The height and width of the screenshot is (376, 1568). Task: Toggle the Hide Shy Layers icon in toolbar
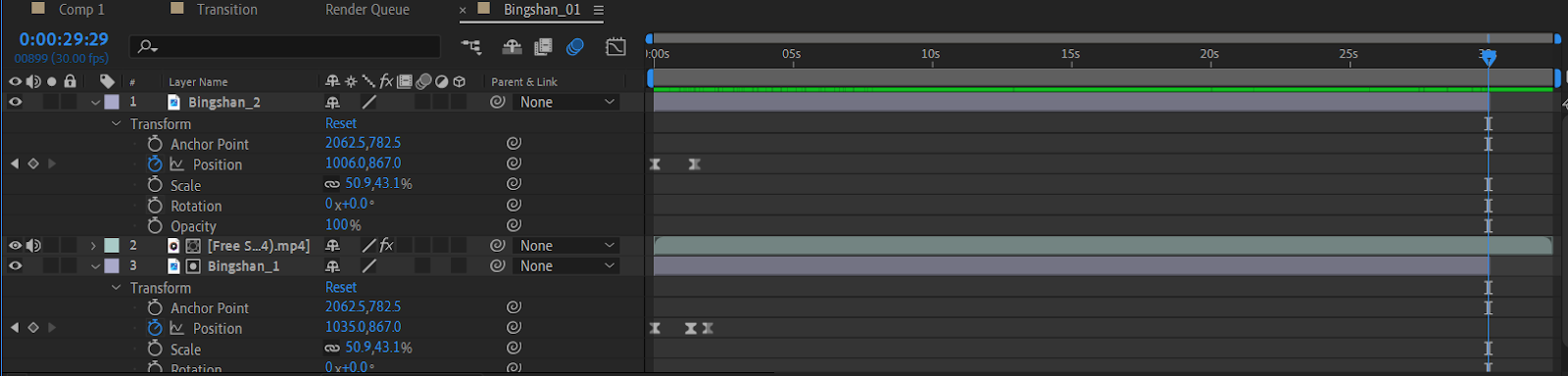tap(511, 46)
